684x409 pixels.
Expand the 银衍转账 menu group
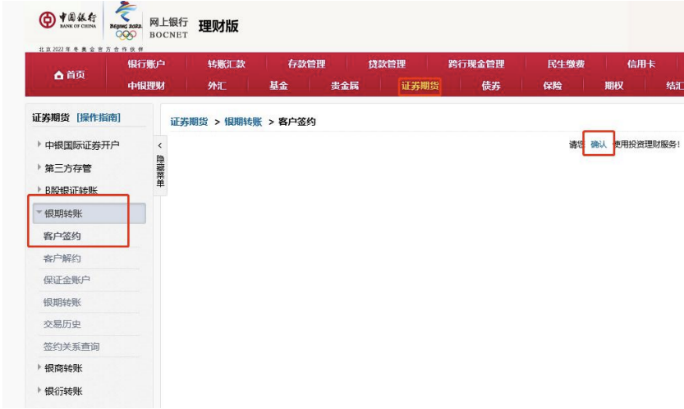[x=62, y=390]
